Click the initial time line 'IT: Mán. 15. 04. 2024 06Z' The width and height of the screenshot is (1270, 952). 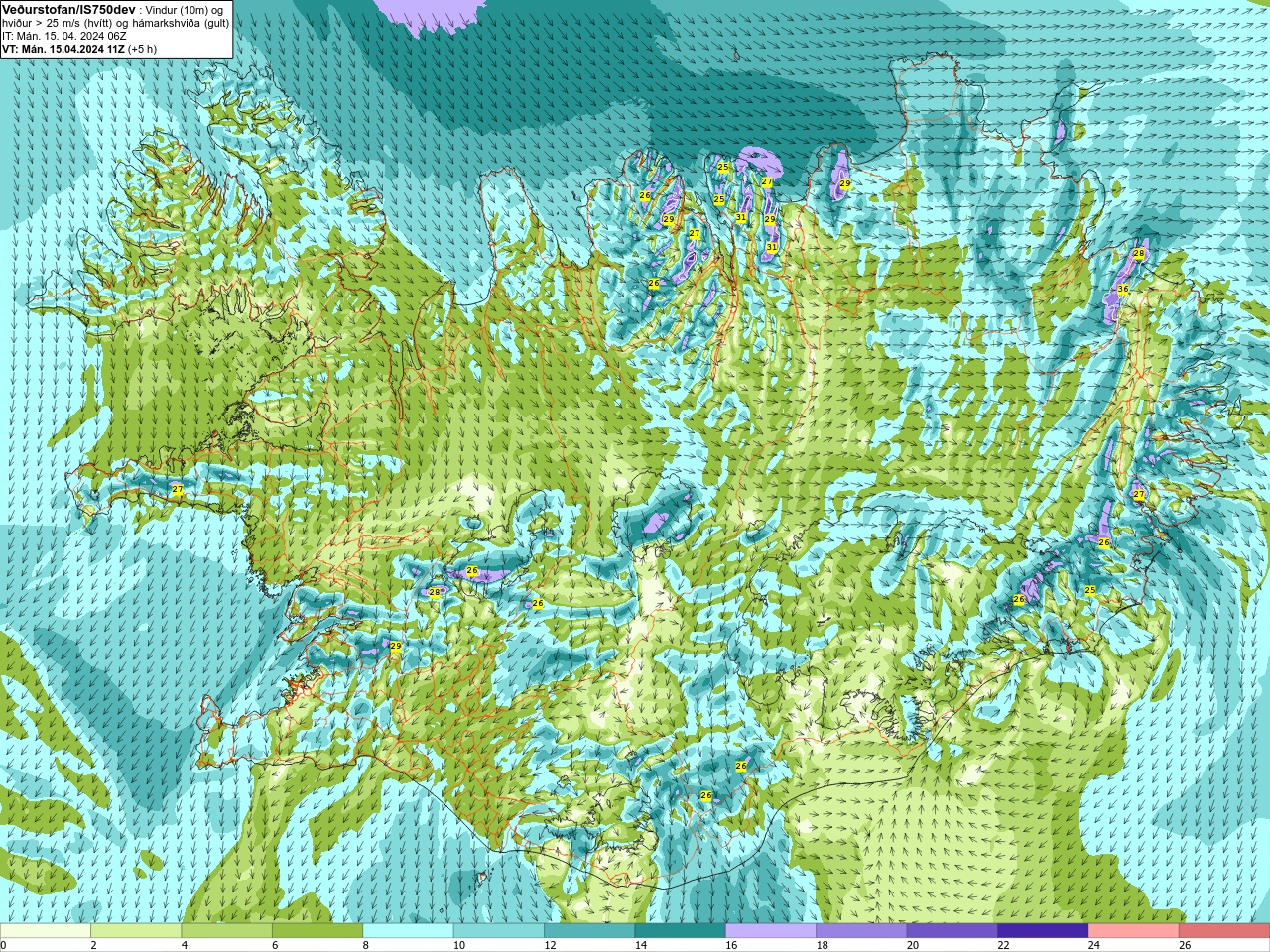[63, 36]
